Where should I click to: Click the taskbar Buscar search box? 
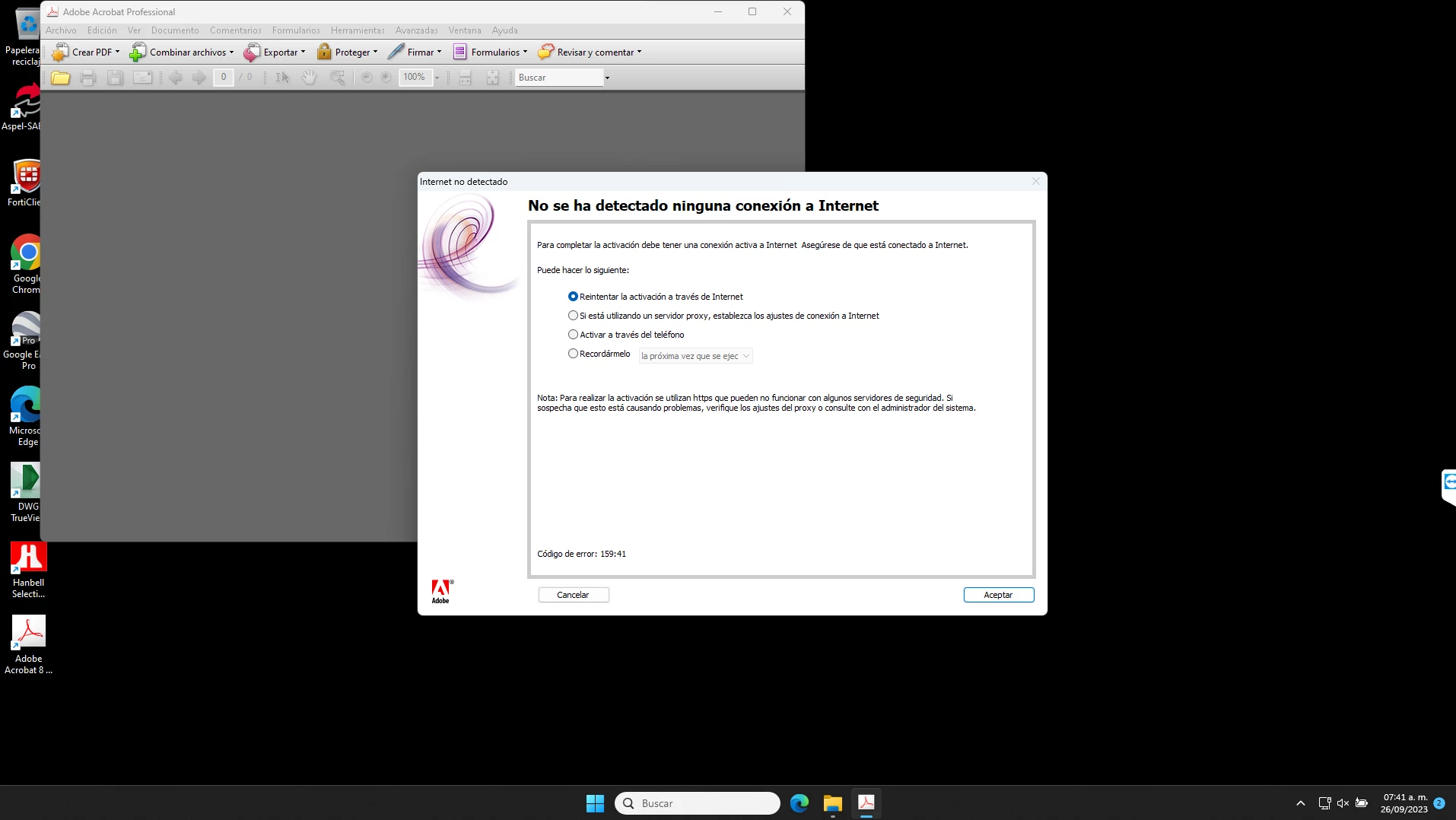point(698,803)
